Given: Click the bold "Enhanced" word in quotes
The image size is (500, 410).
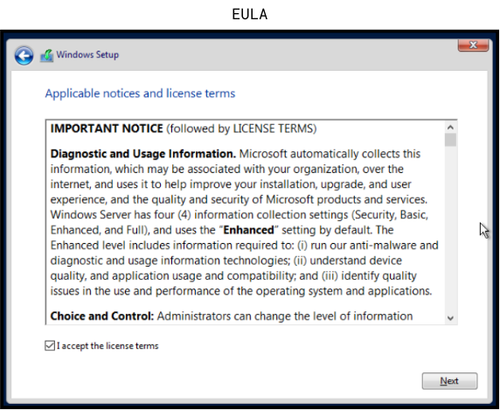Looking at the screenshot, I should pyautogui.click(x=248, y=230).
